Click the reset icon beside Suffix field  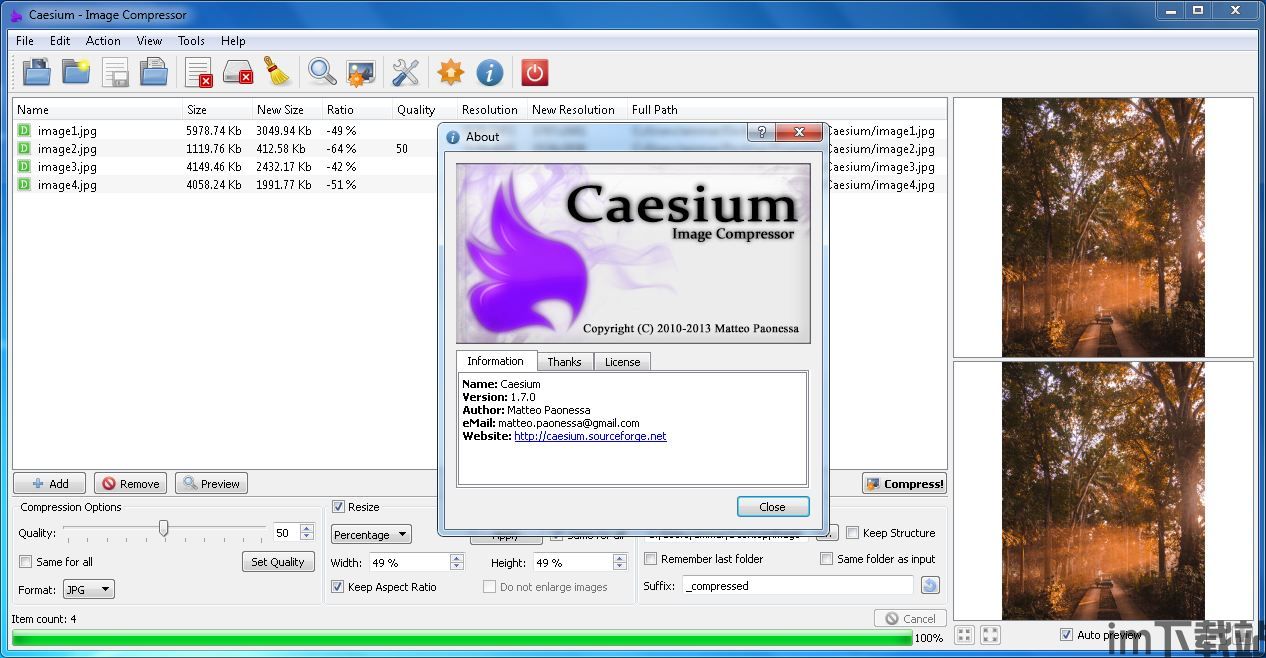930,585
